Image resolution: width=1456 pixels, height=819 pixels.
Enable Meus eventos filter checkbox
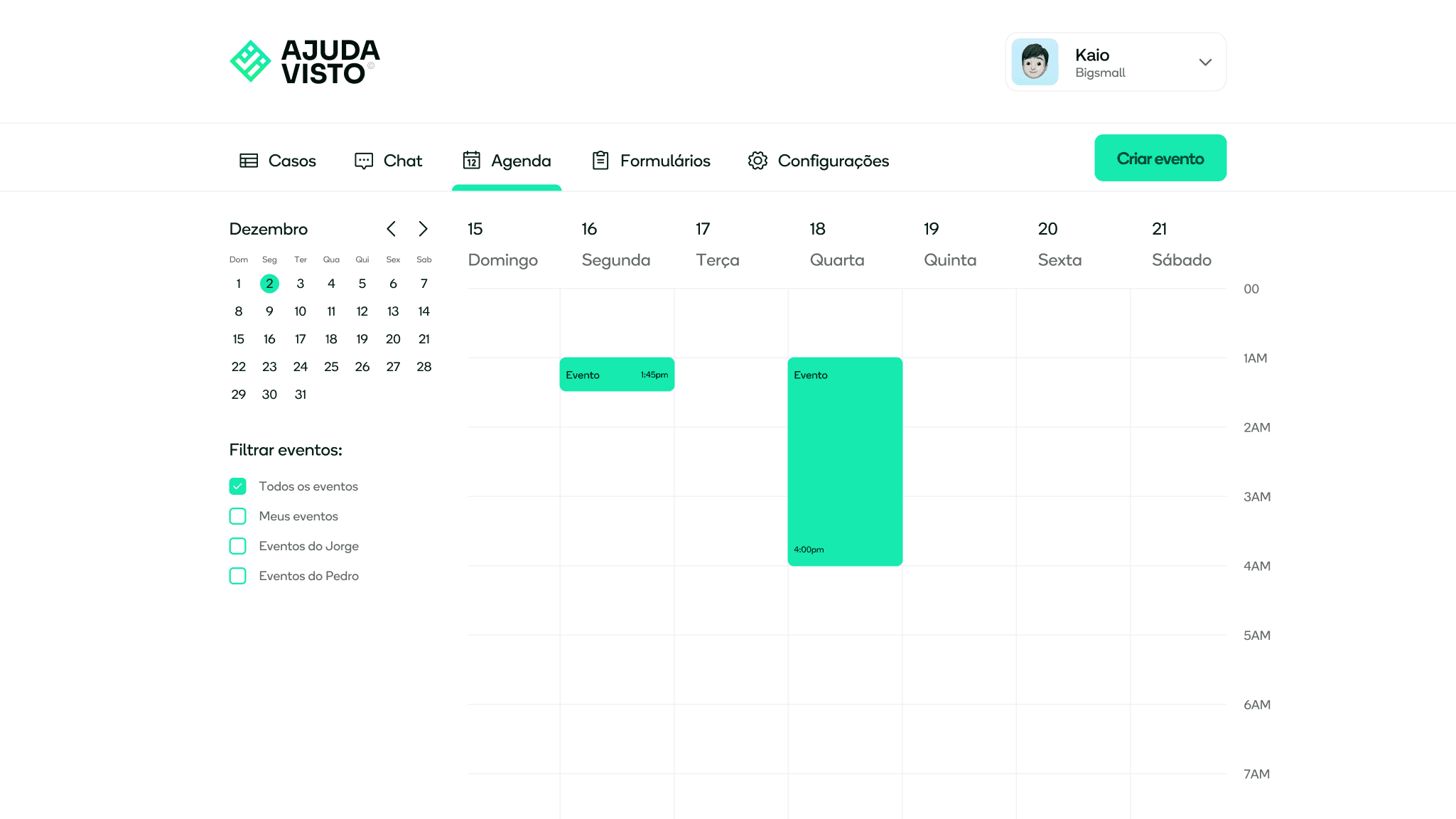(x=238, y=516)
